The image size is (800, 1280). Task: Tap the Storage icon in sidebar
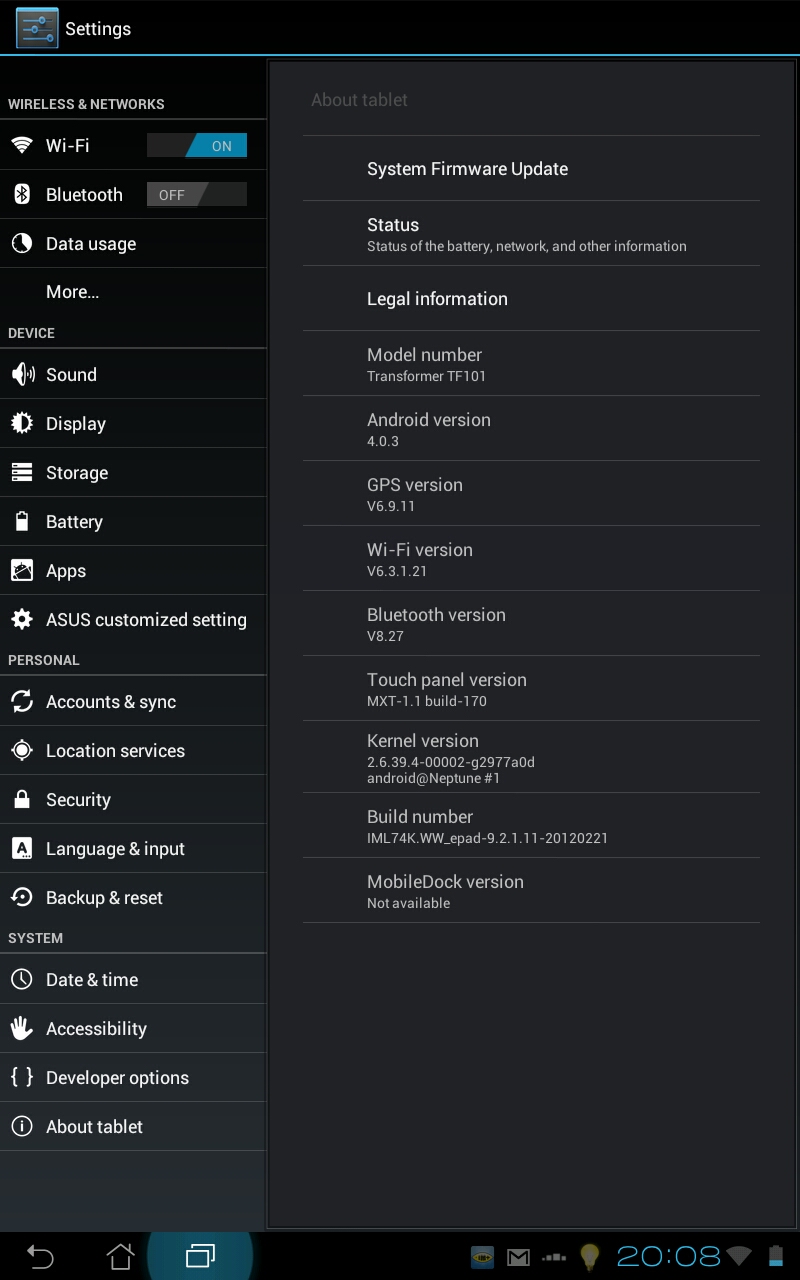click(x=22, y=472)
